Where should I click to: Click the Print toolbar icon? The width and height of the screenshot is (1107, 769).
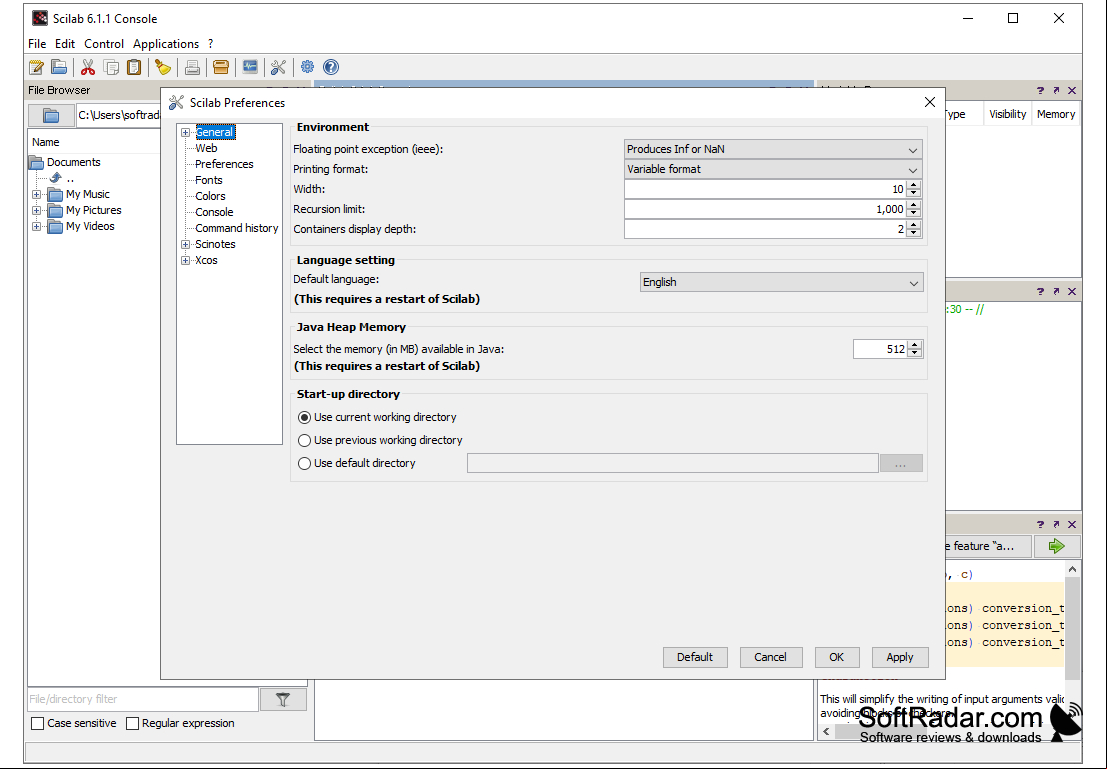192,67
